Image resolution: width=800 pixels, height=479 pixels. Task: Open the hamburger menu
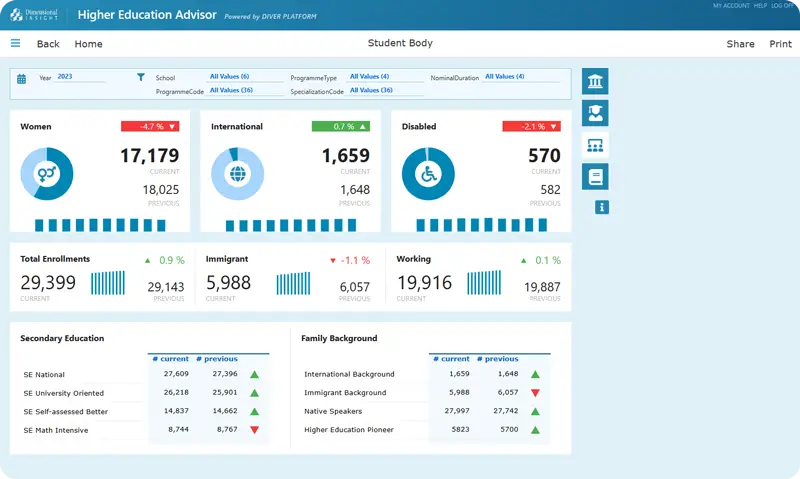coord(15,43)
